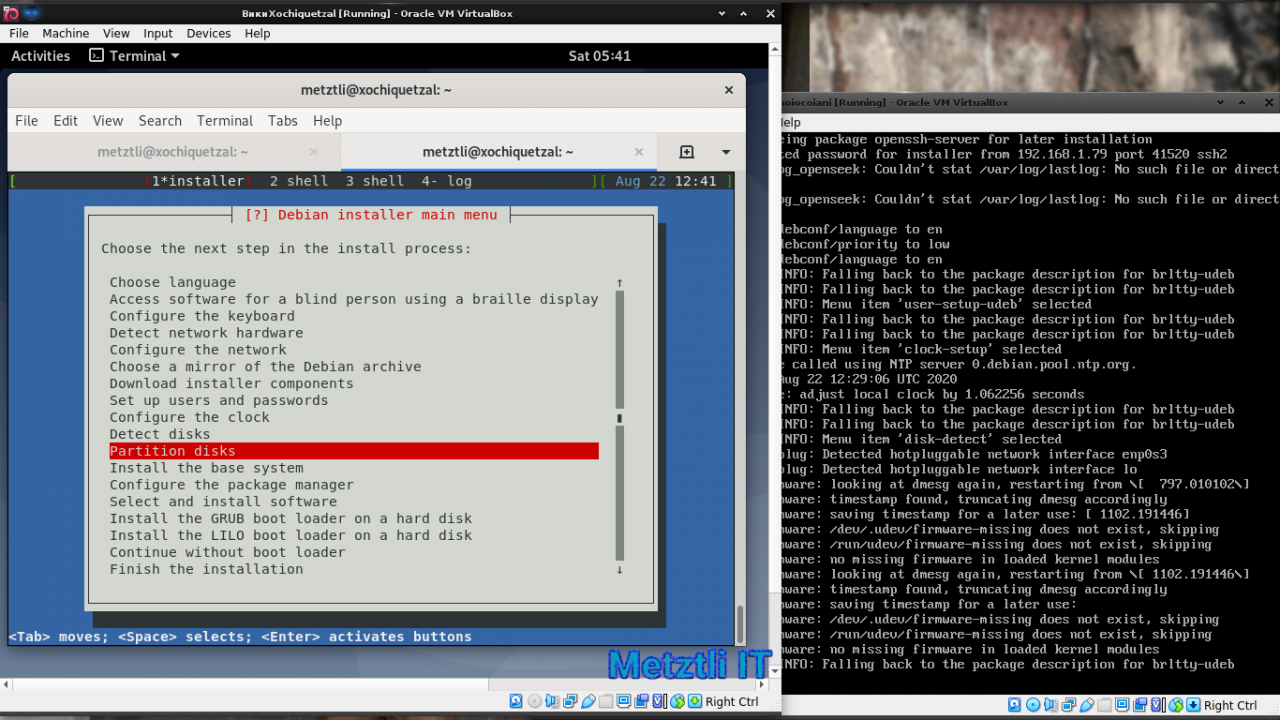Click CPU virtualization indicator in Xochiquetzal status bar
1280x720 pixels.
click(659, 701)
